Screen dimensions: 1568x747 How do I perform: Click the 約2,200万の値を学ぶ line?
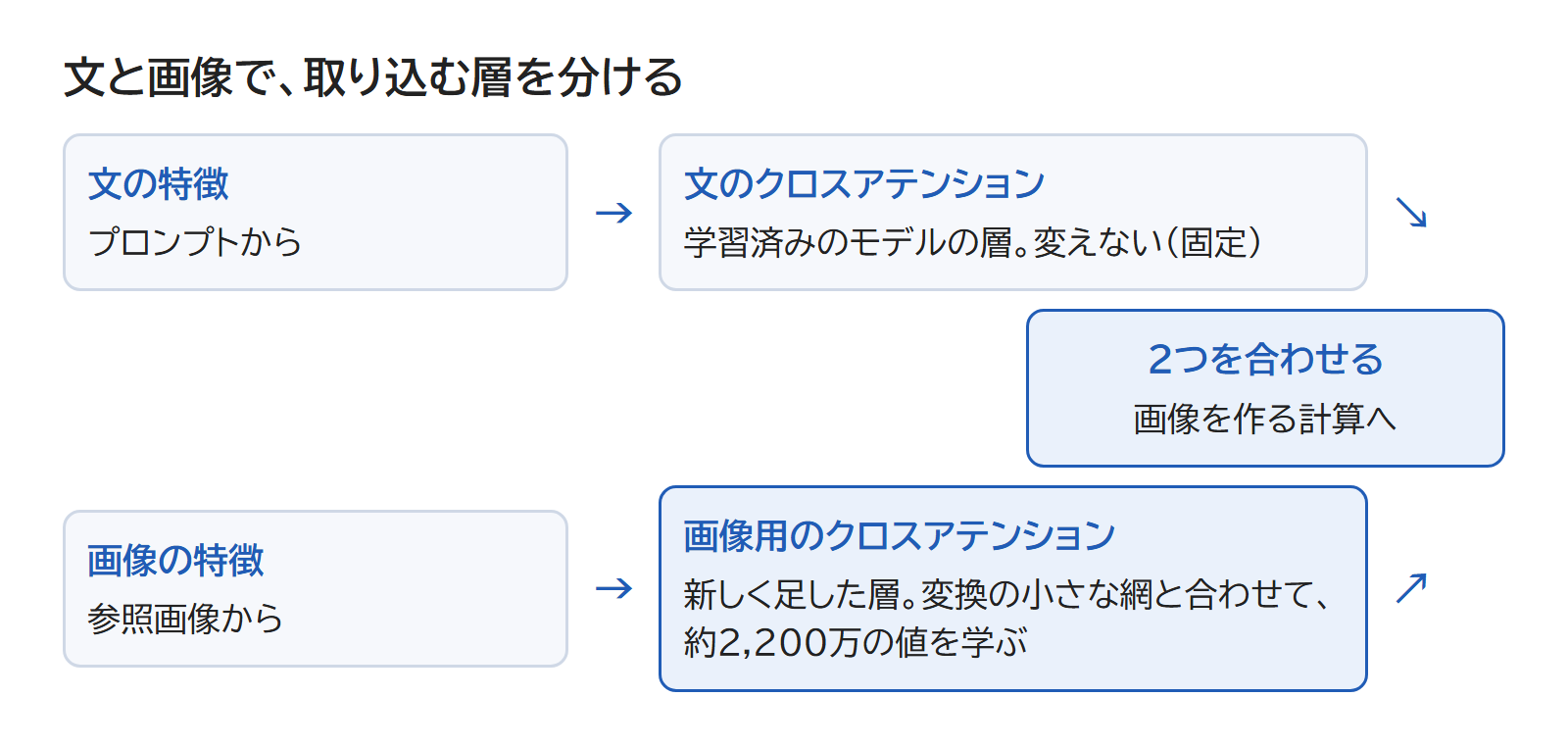coord(856,643)
